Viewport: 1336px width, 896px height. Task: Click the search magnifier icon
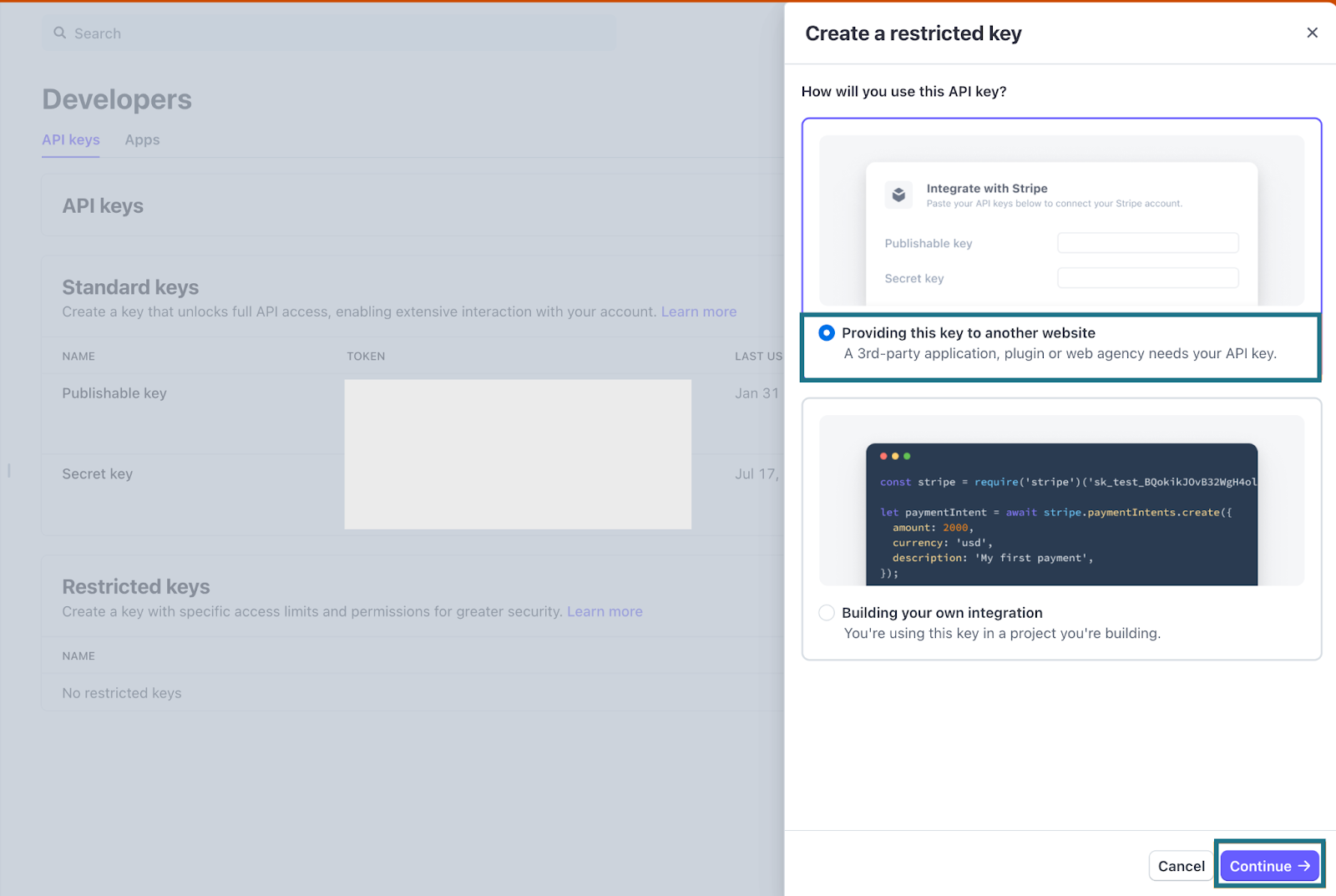pos(59,33)
